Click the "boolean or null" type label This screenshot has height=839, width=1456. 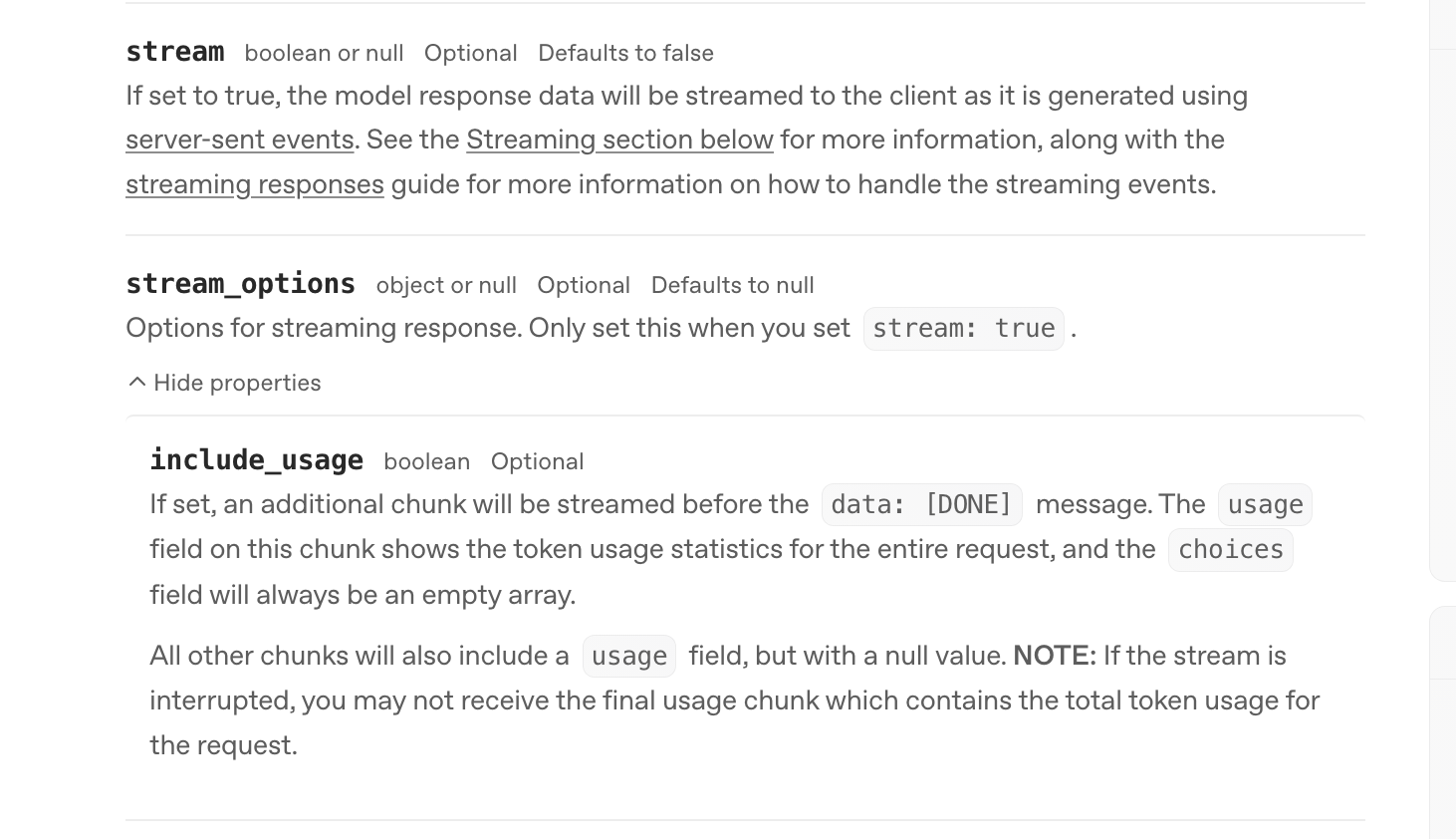[x=324, y=53]
